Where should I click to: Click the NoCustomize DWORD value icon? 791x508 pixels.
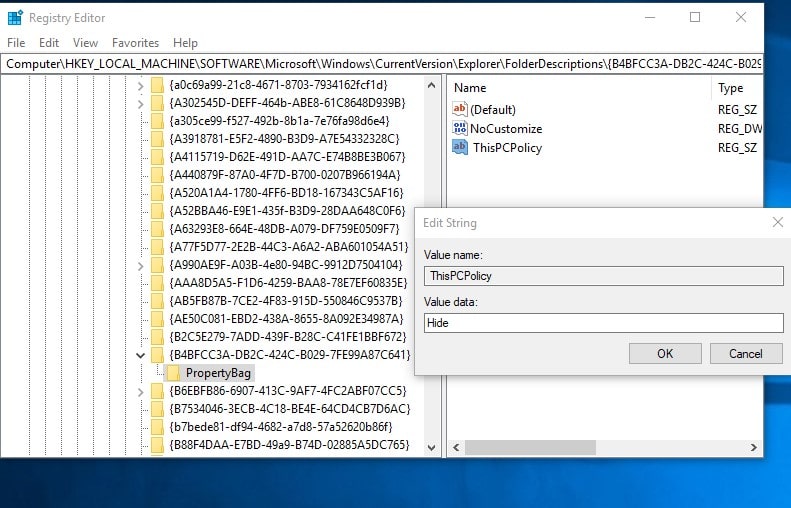(460, 128)
